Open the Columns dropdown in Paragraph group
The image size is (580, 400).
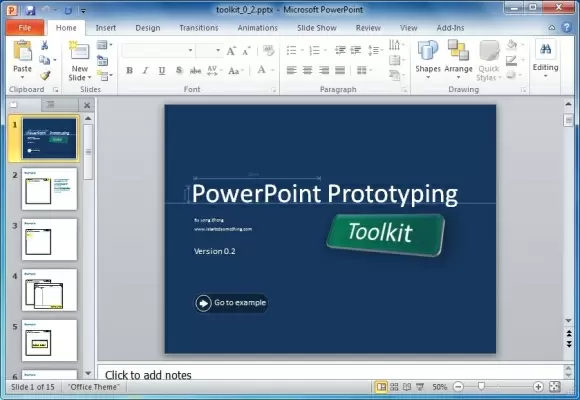(x=364, y=70)
